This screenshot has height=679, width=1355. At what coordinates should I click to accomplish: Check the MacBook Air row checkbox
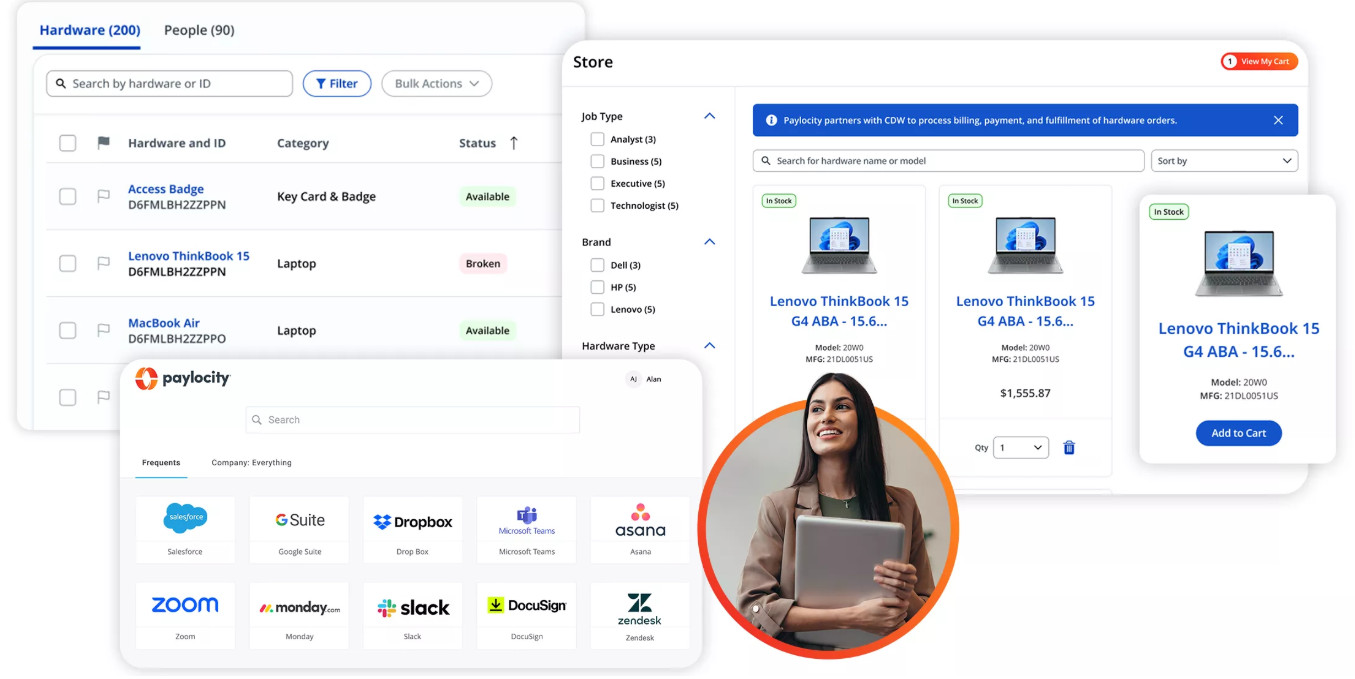68,330
